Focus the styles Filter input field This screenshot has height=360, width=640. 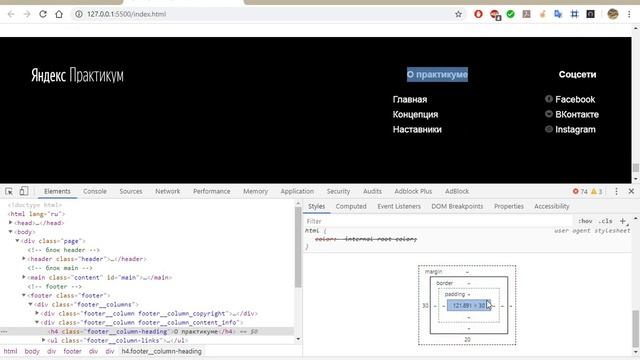pos(439,221)
